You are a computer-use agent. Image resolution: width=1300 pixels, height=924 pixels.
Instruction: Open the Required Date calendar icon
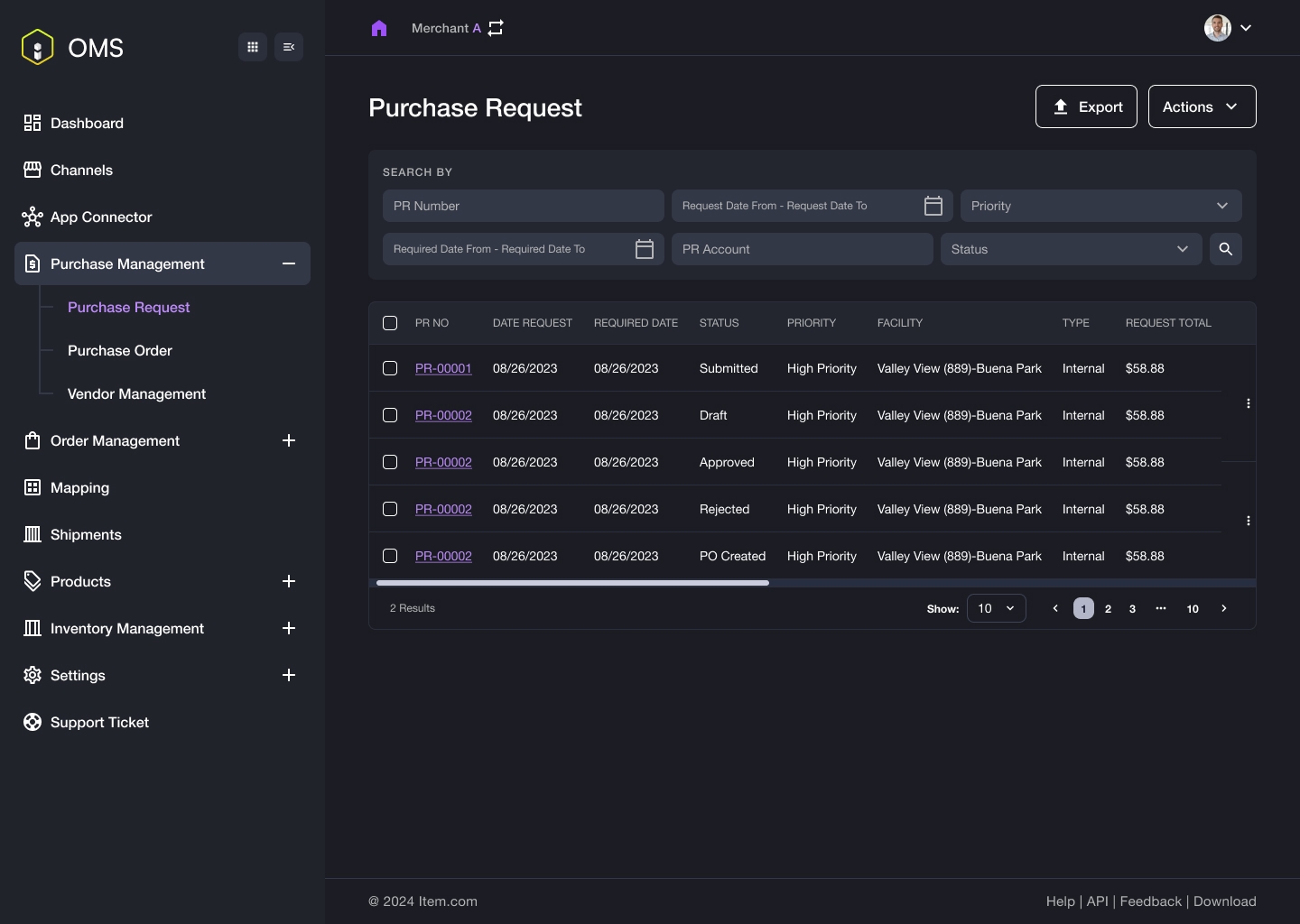645,249
